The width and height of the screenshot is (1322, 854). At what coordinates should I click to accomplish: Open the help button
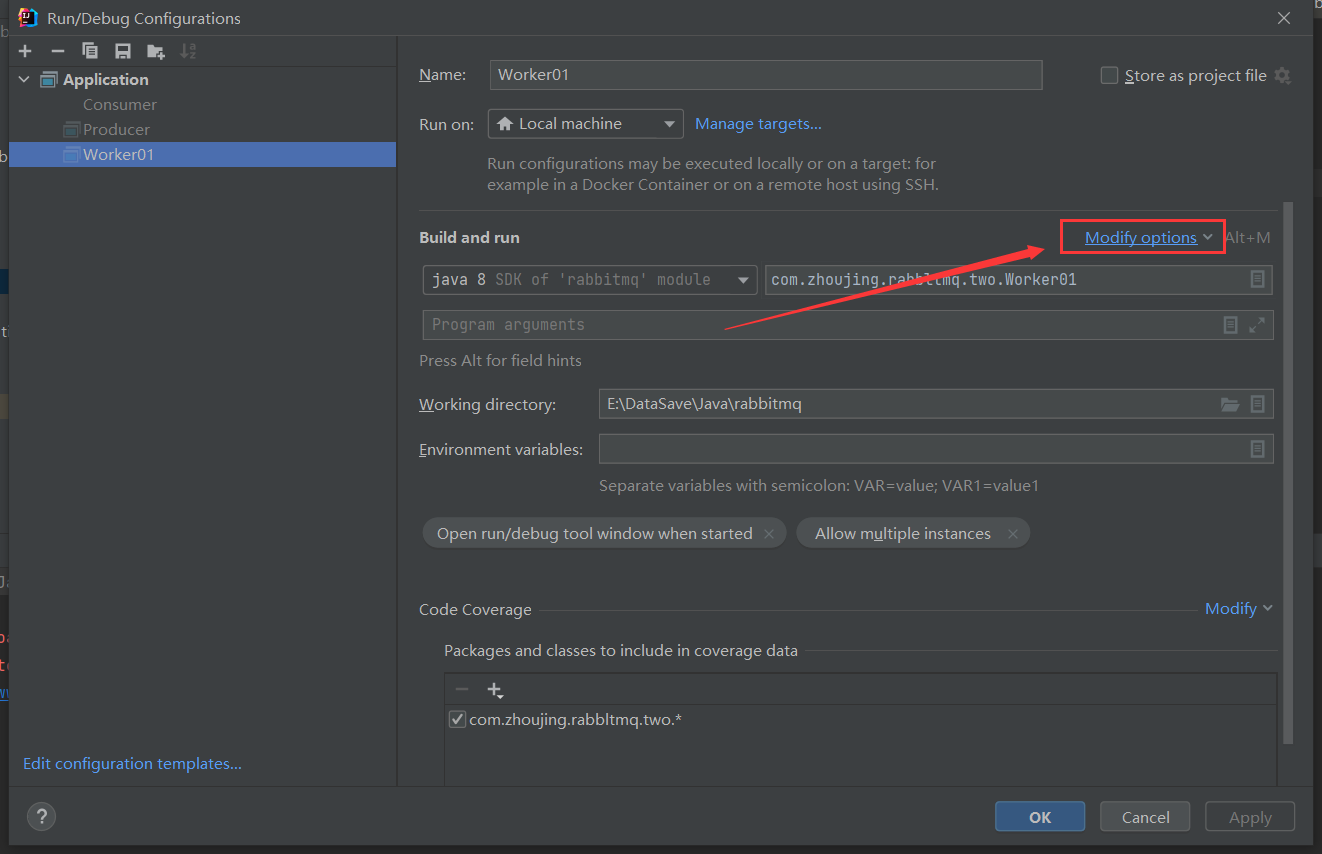41,817
